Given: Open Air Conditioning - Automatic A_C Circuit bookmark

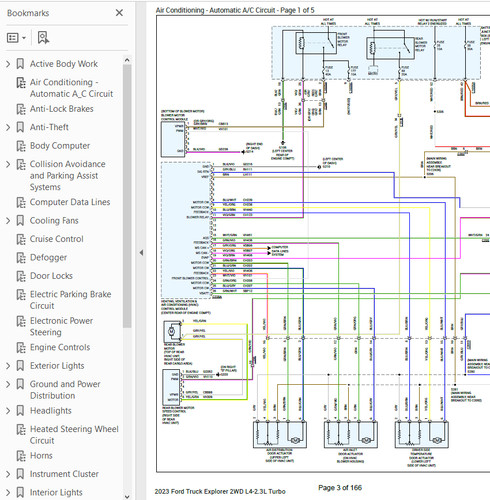Looking at the screenshot, I should [71, 88].
